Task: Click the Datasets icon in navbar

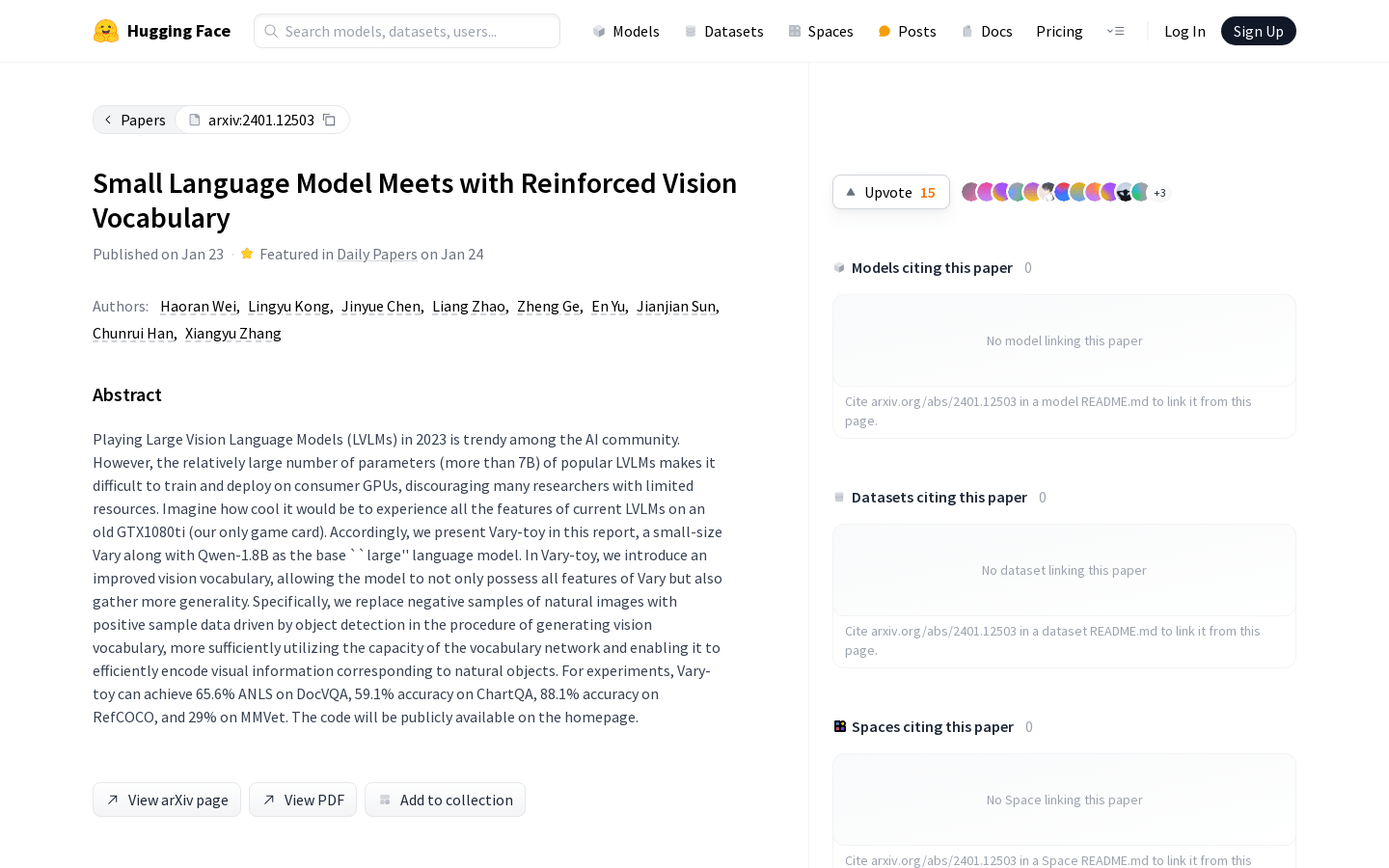Action: click(691, 31)
